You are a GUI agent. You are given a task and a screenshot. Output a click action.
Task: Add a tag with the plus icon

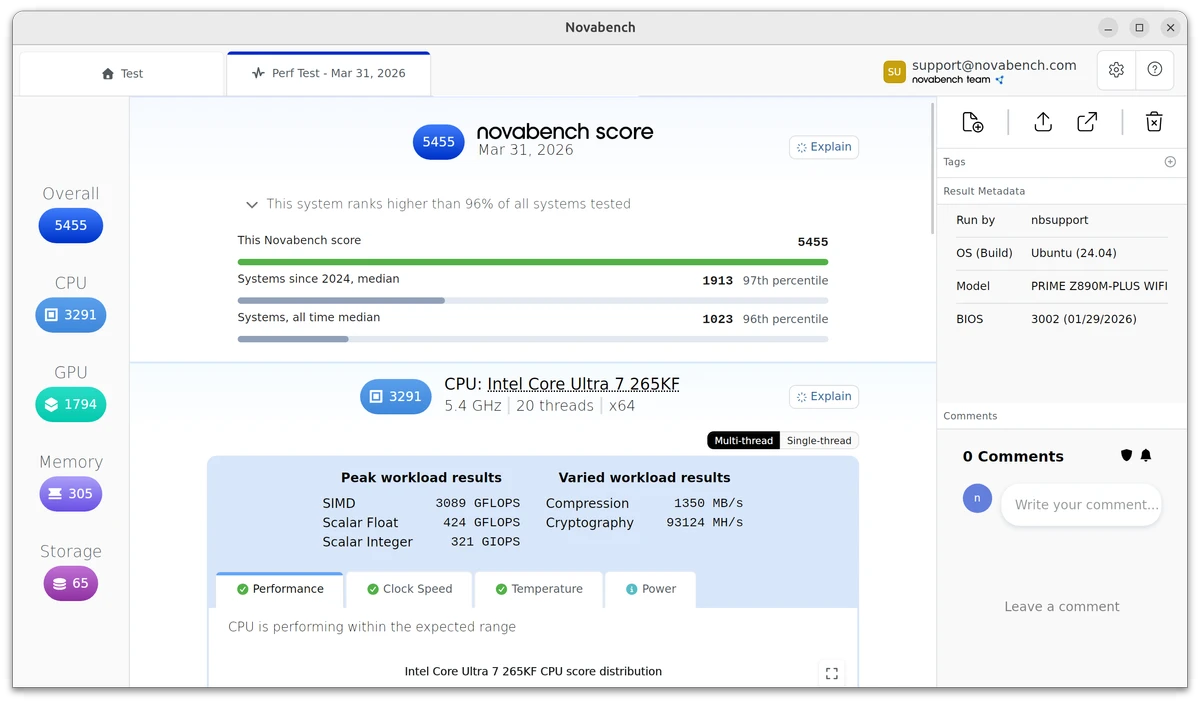tap(1170, 162)
